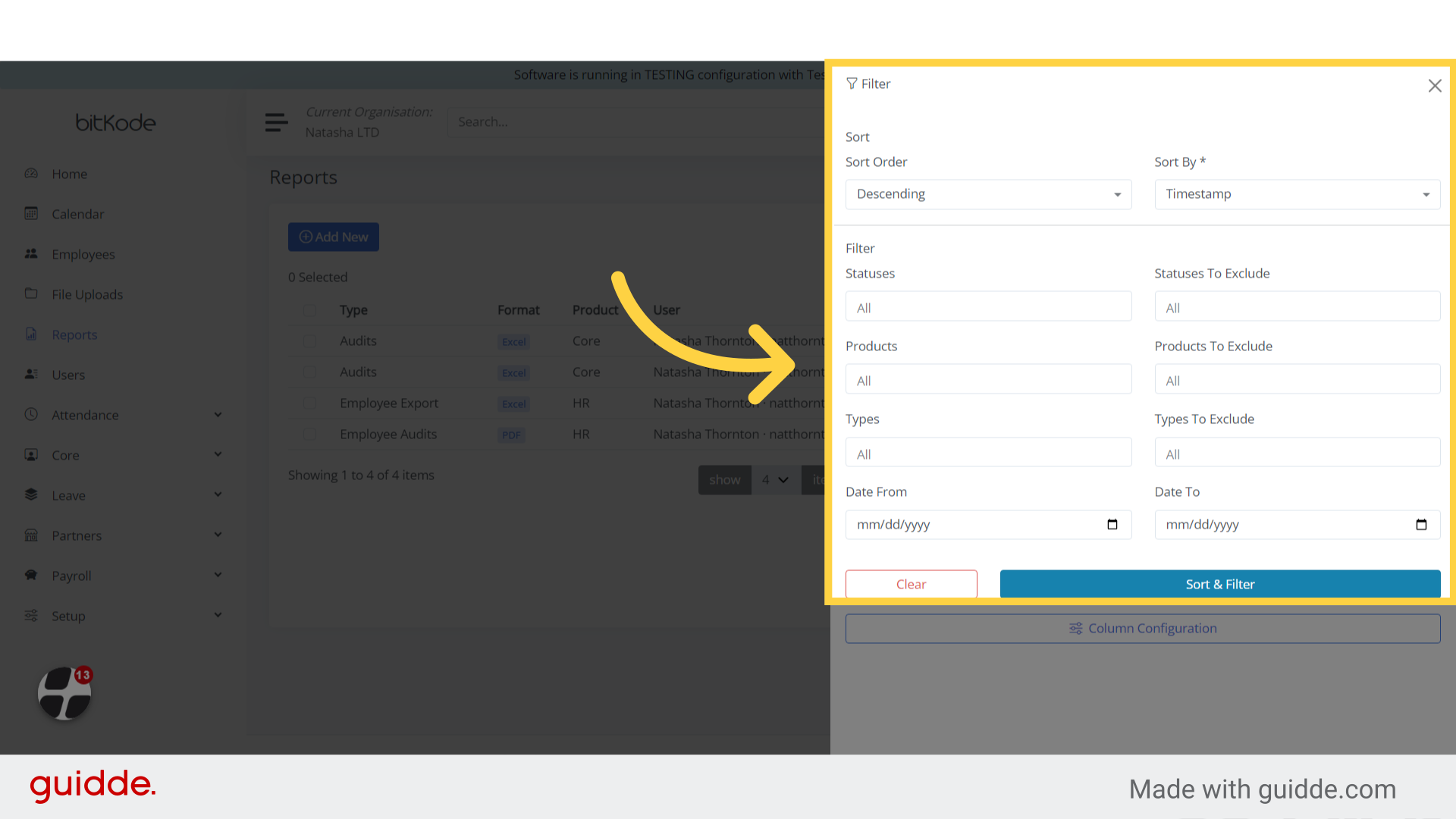
Task: Click the Search box in header
Action: 637,122
